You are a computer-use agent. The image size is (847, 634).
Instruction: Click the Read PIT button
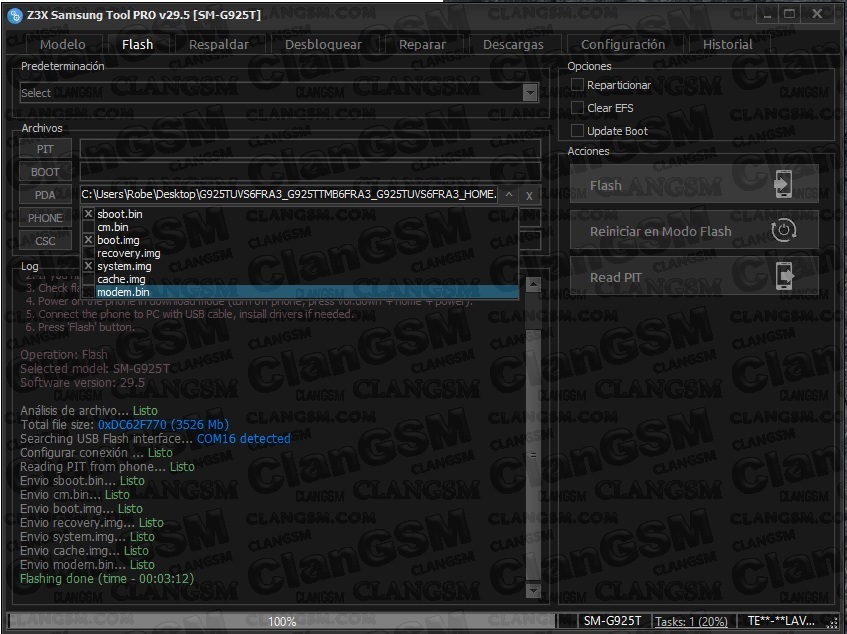[694, 276]
